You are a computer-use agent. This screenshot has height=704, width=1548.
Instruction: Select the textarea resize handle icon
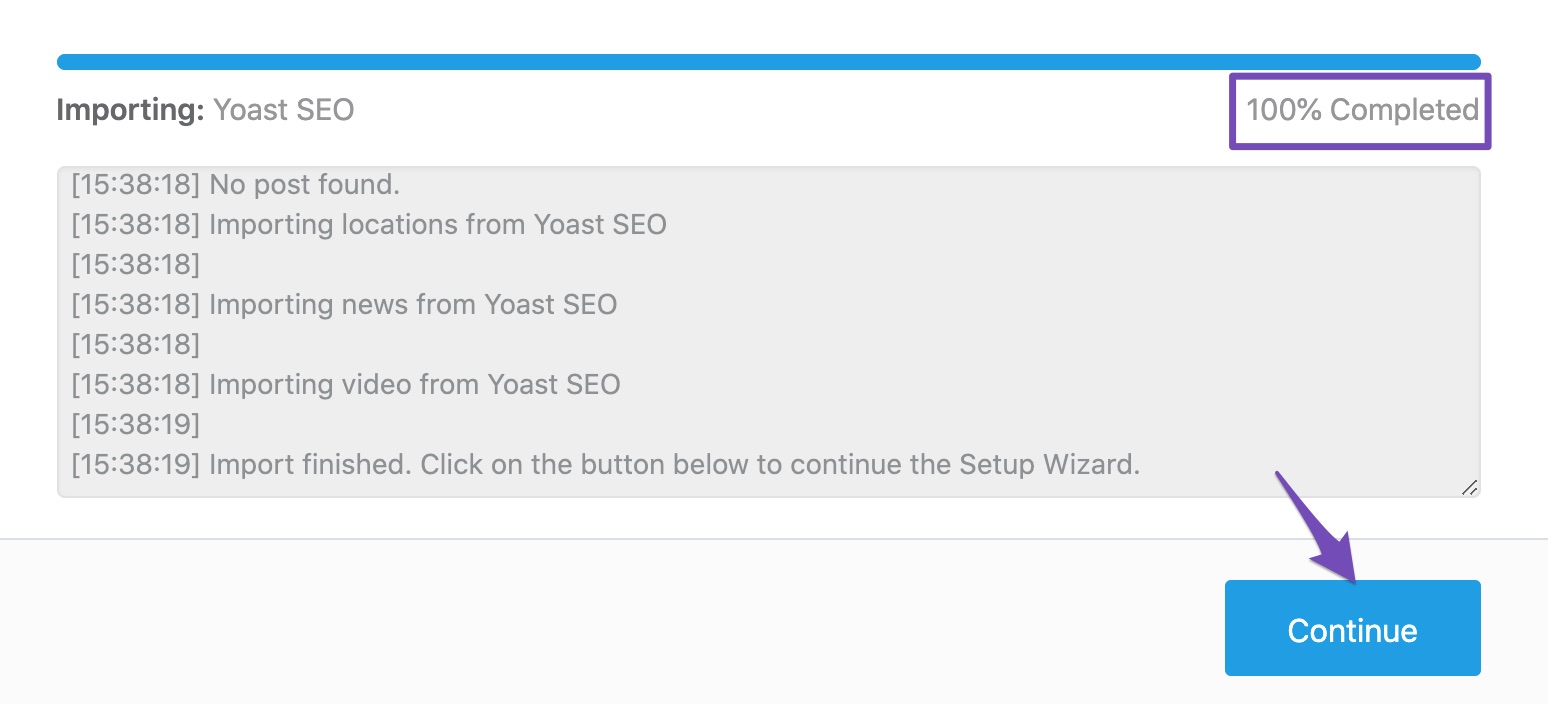coord(1468,488)
